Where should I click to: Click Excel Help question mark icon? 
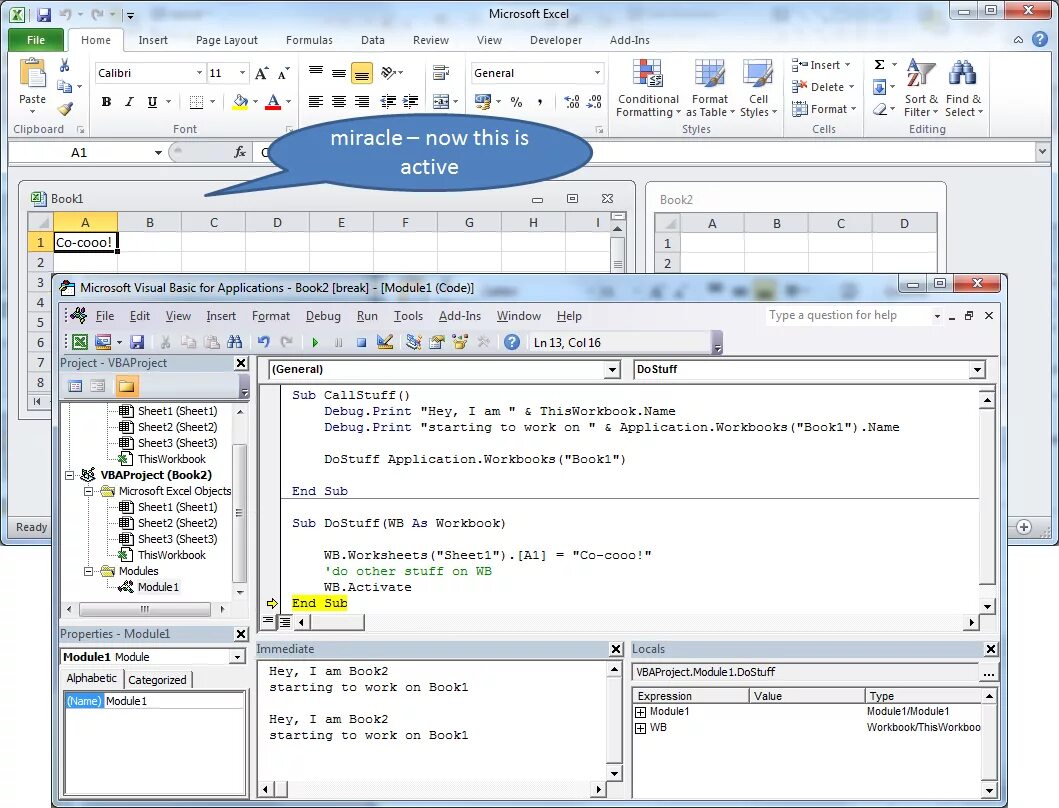(x=1040, y=39)
